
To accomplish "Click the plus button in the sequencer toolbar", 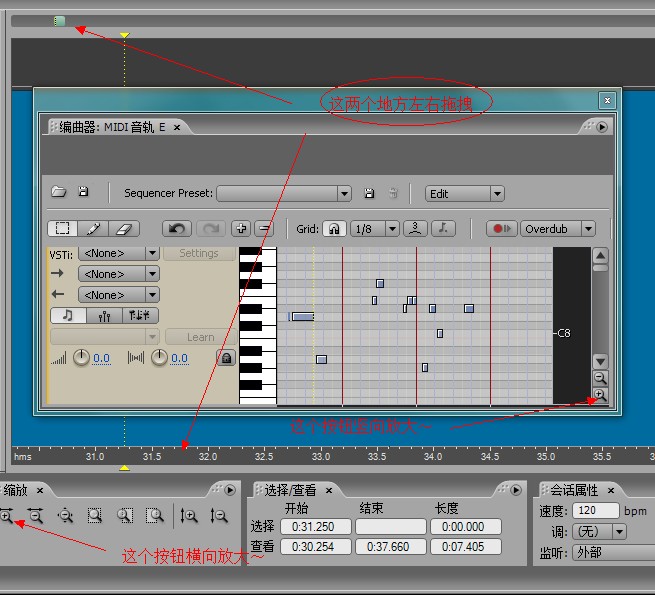I will click(x=241, y=229).
